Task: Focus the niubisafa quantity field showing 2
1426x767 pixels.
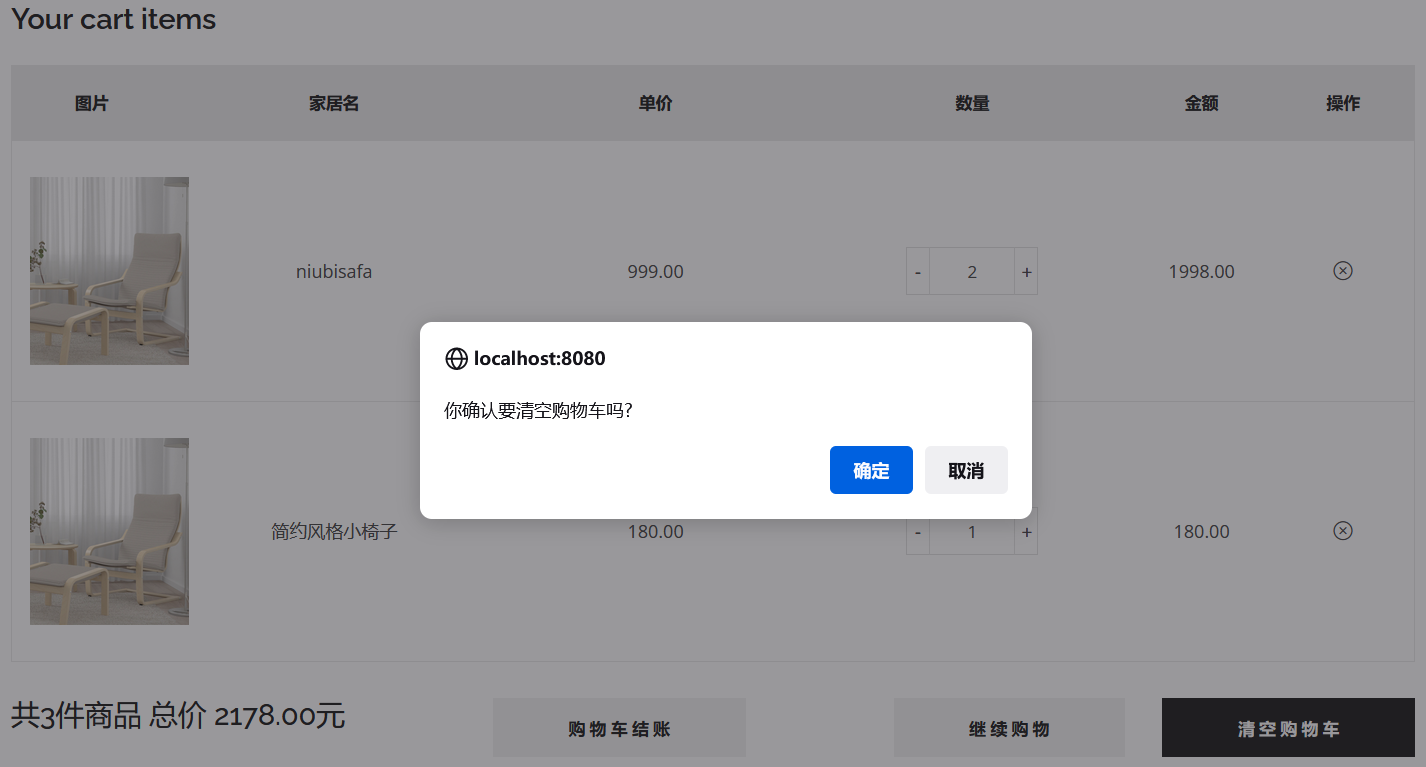Action: pyautogui.click(x=972, y=271)
